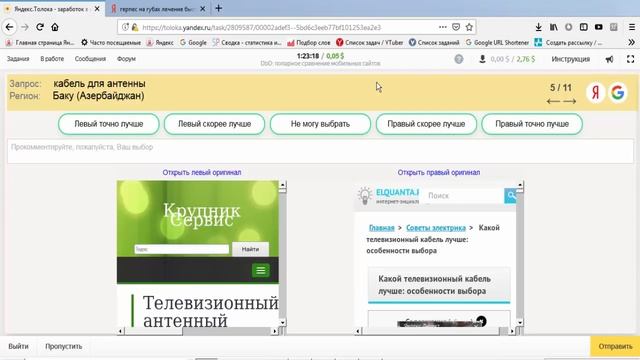Close the Яндекс.Толока tab
Viewport: 640px width, 360px height.
(97, 9)
